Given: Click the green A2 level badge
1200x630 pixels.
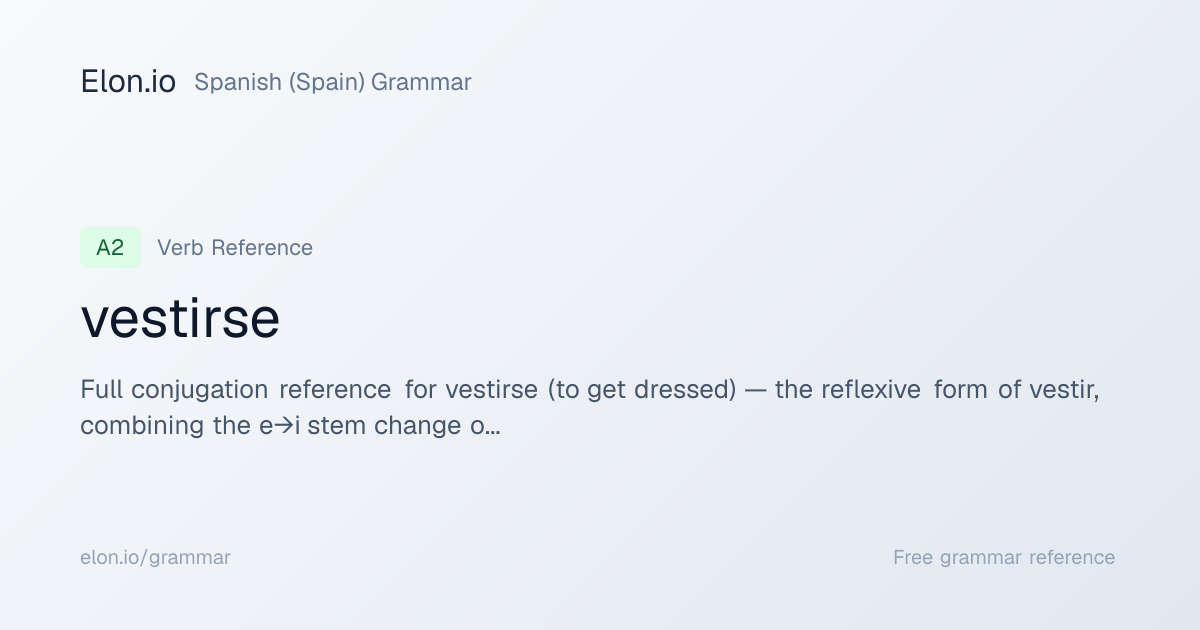Looking at the screenshot, I should click(110, 248).
